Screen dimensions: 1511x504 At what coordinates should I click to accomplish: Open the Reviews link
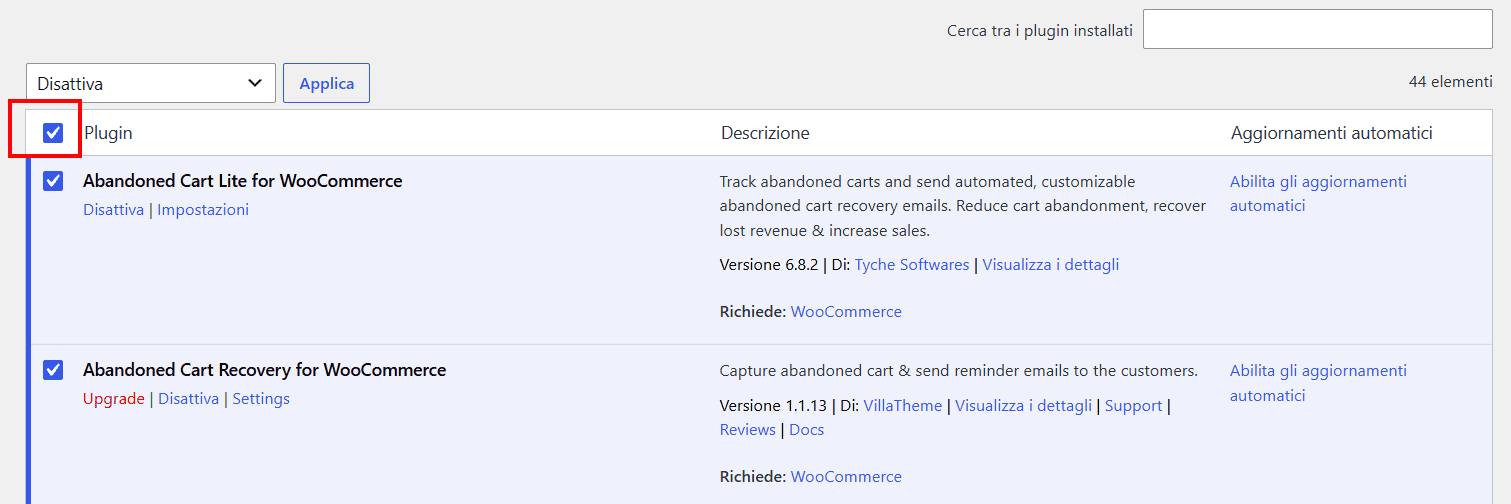(x=748, y=430)
